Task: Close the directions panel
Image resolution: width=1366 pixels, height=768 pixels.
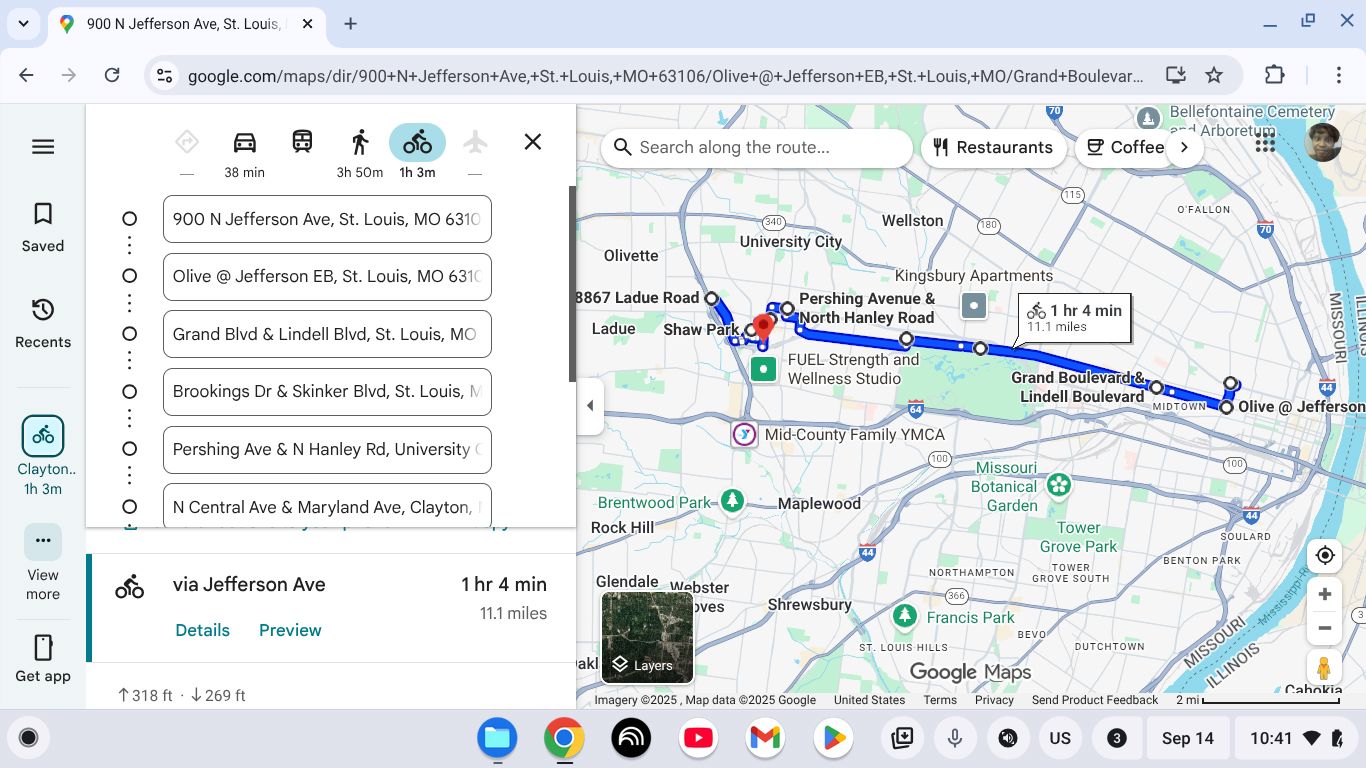Action: [533, 142]
